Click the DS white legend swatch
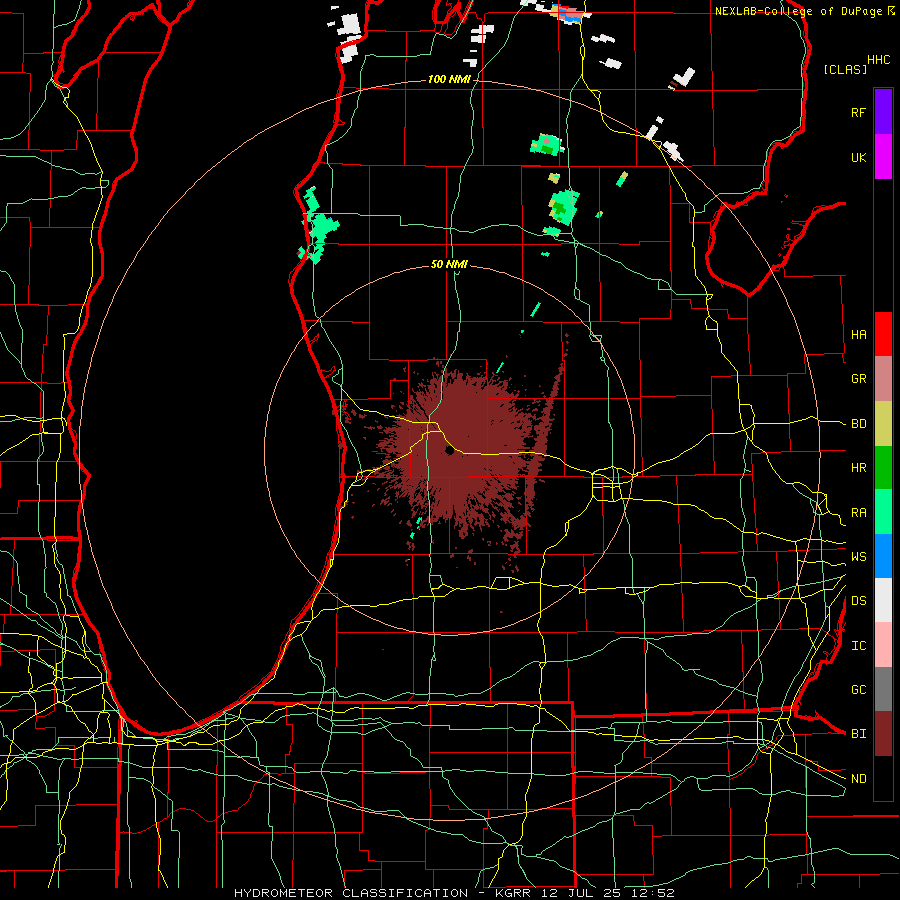Image resolution: width=900 pixels, height=900 pixels. (x=883, y=600)
